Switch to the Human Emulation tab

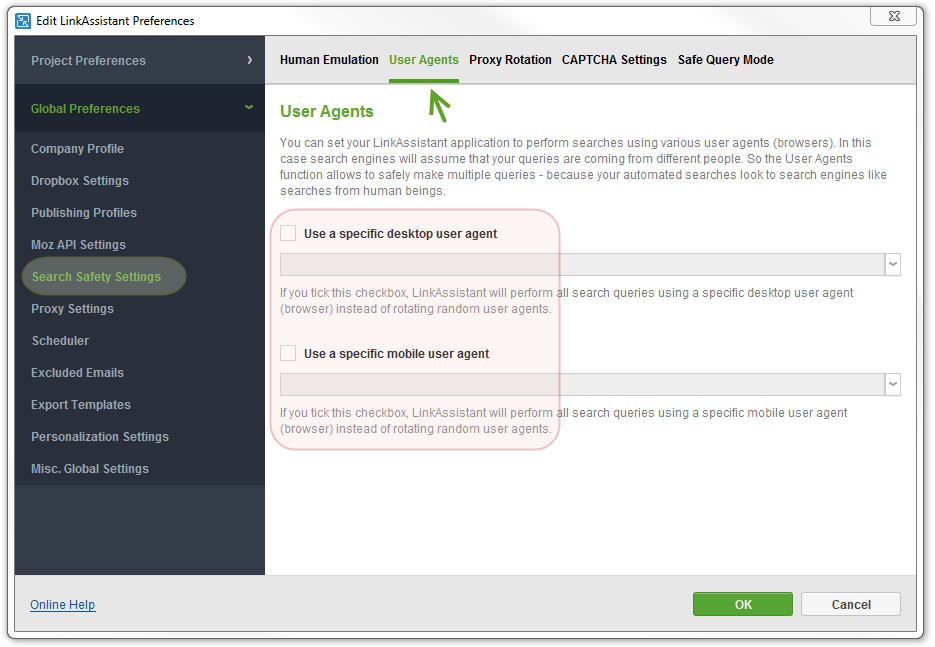click(329, 60)
